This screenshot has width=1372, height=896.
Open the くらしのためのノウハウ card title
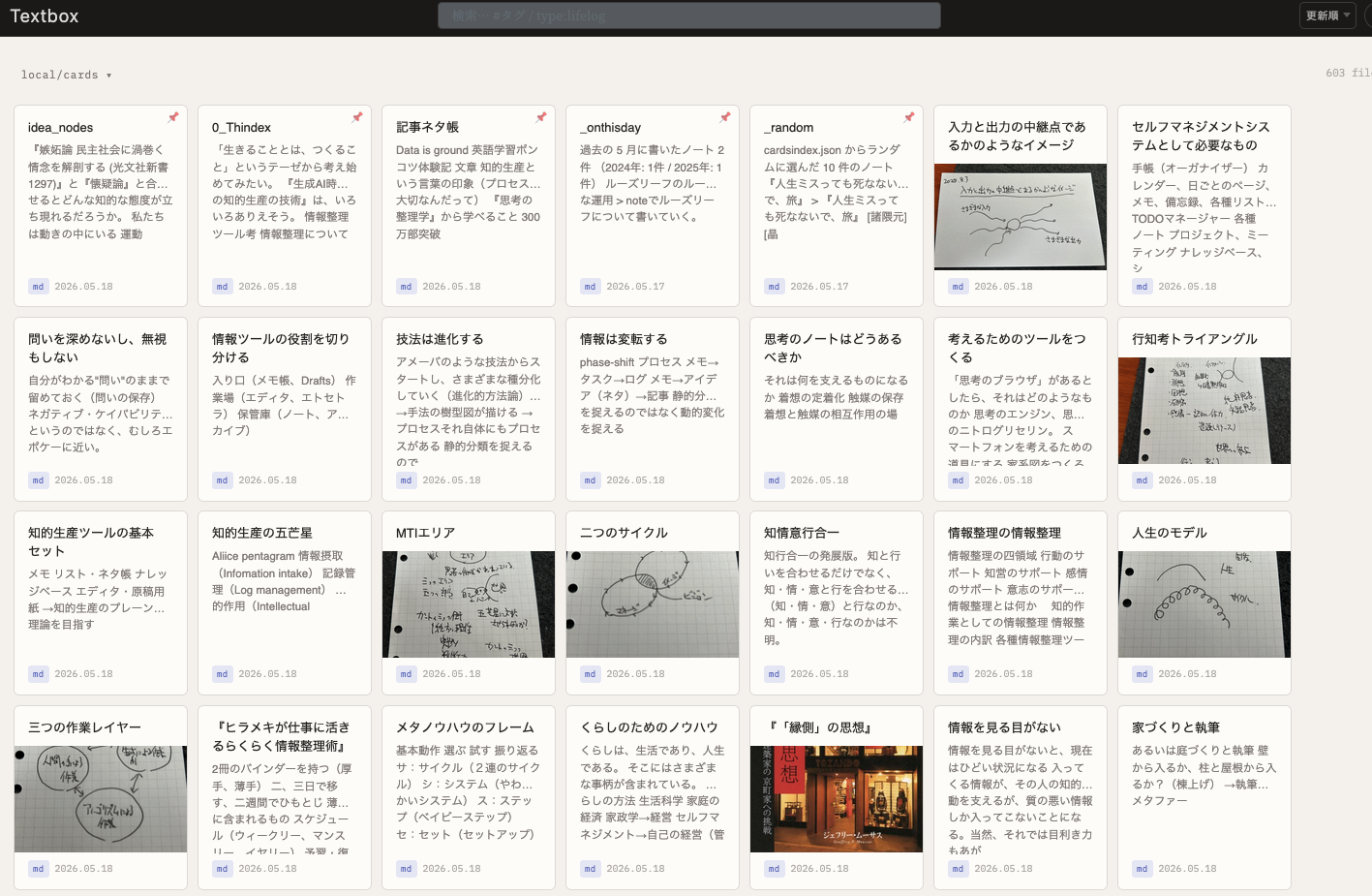tap(649, 727)
